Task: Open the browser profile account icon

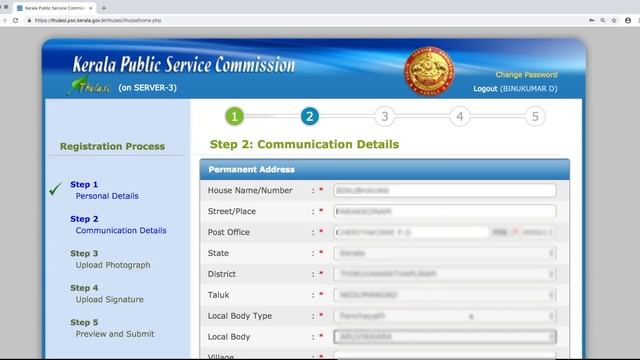Action: click(628, 20)
